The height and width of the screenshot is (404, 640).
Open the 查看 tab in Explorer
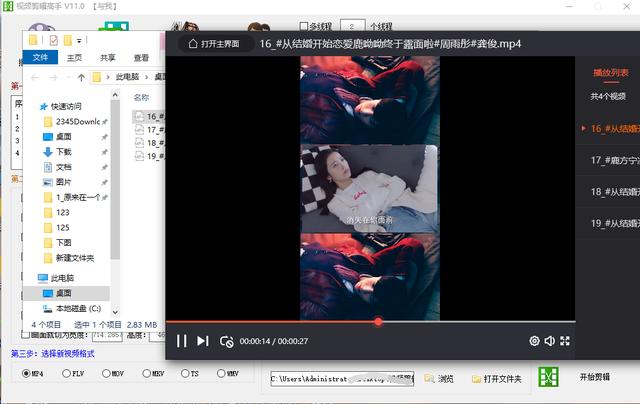click(141, 58)
